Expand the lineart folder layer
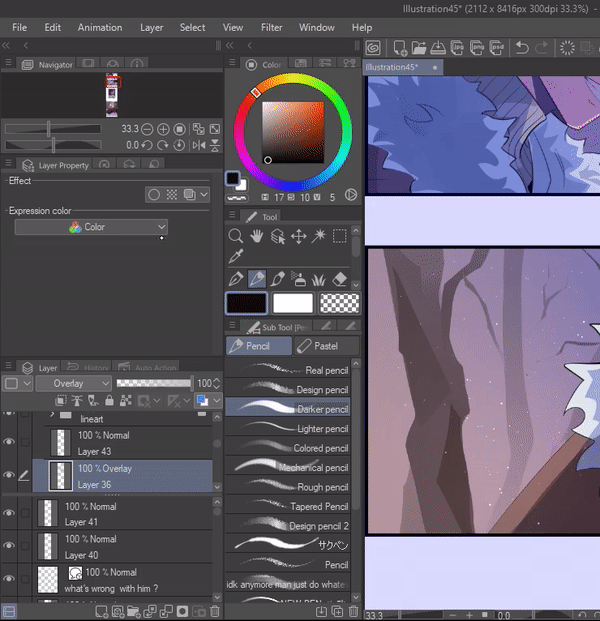The height and width of the screenshot is (621, 600). [x=52, y=413]
